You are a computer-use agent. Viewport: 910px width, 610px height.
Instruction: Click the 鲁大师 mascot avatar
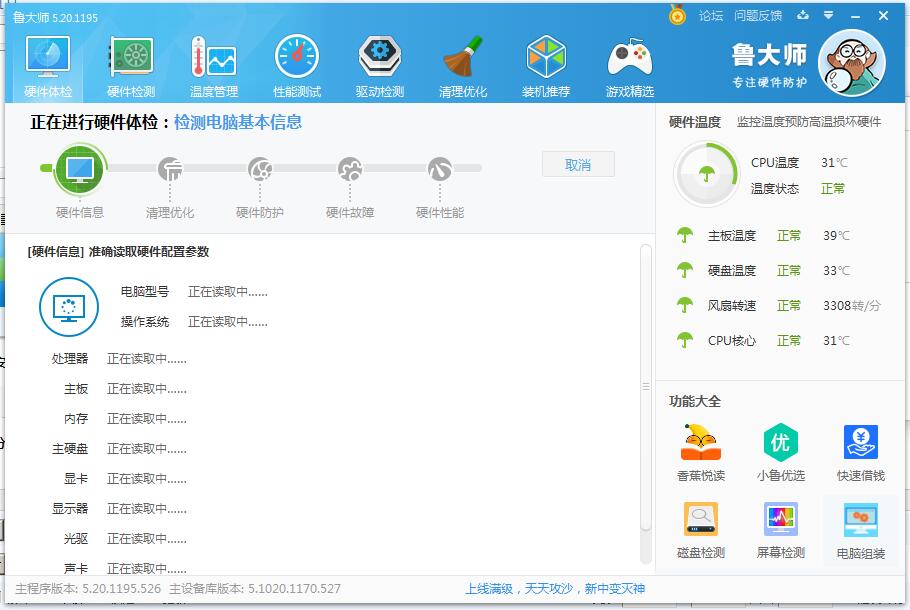[x=851, y=63]
